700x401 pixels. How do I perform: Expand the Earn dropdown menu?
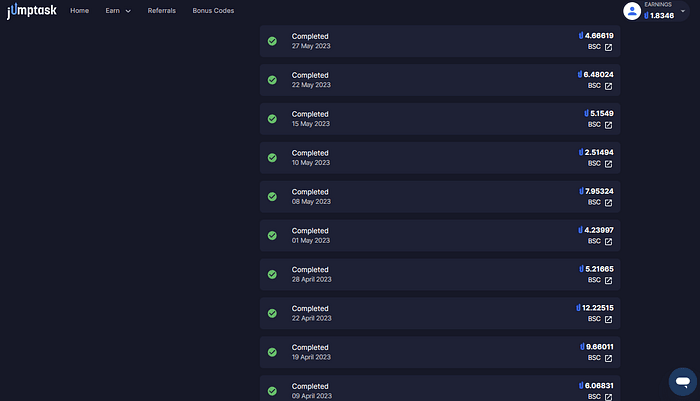point(118,11)
